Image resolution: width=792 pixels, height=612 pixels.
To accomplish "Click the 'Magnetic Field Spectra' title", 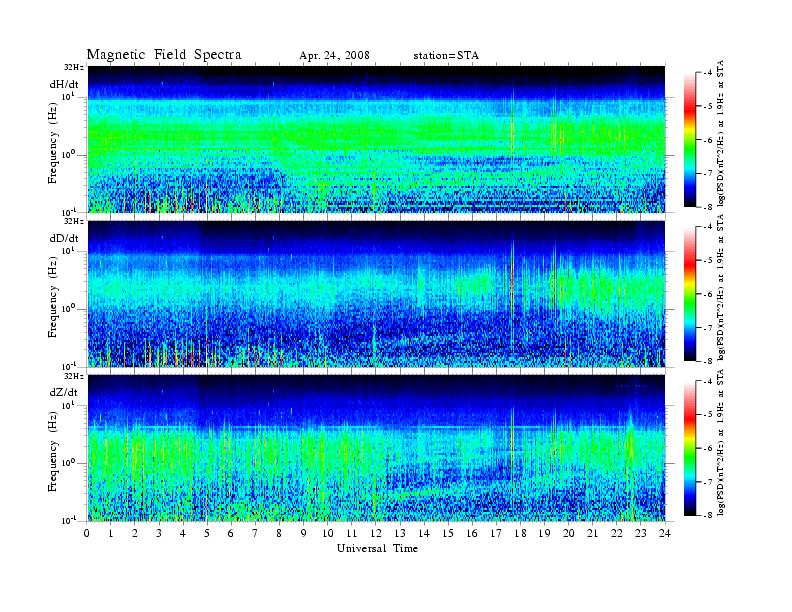I will tap(164, 55).
